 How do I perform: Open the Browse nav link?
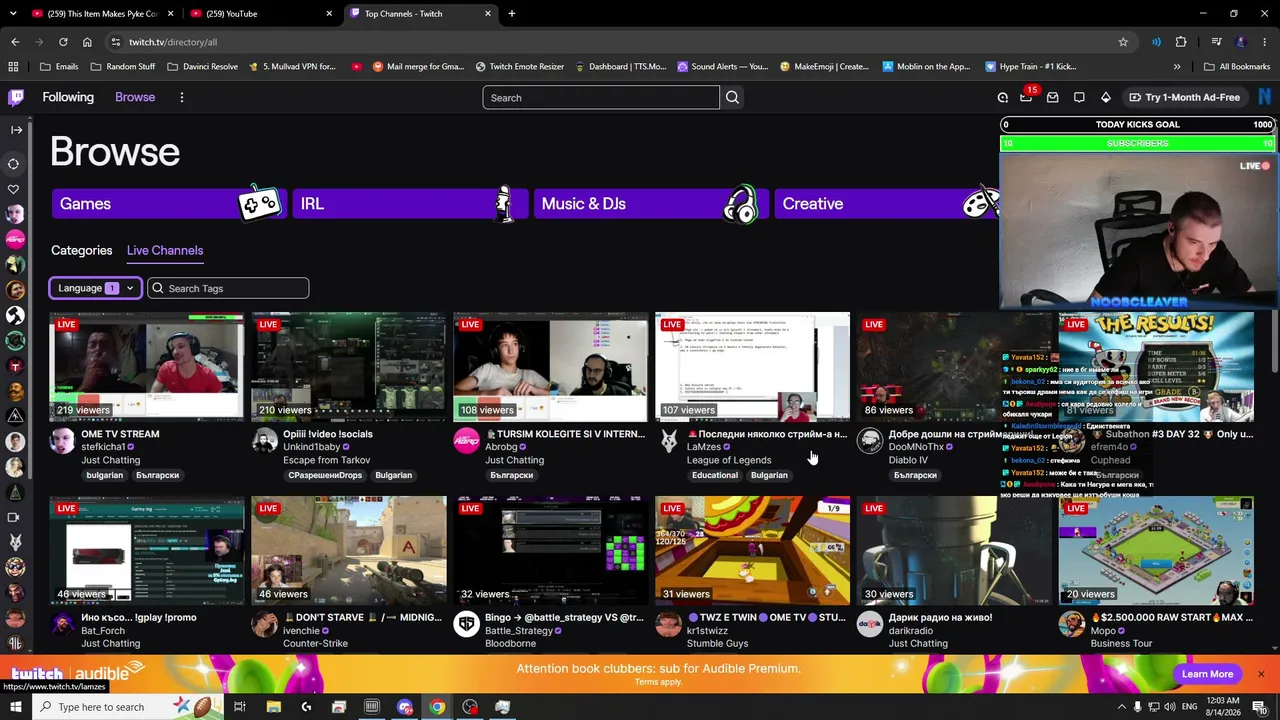[x=135, y=97]
